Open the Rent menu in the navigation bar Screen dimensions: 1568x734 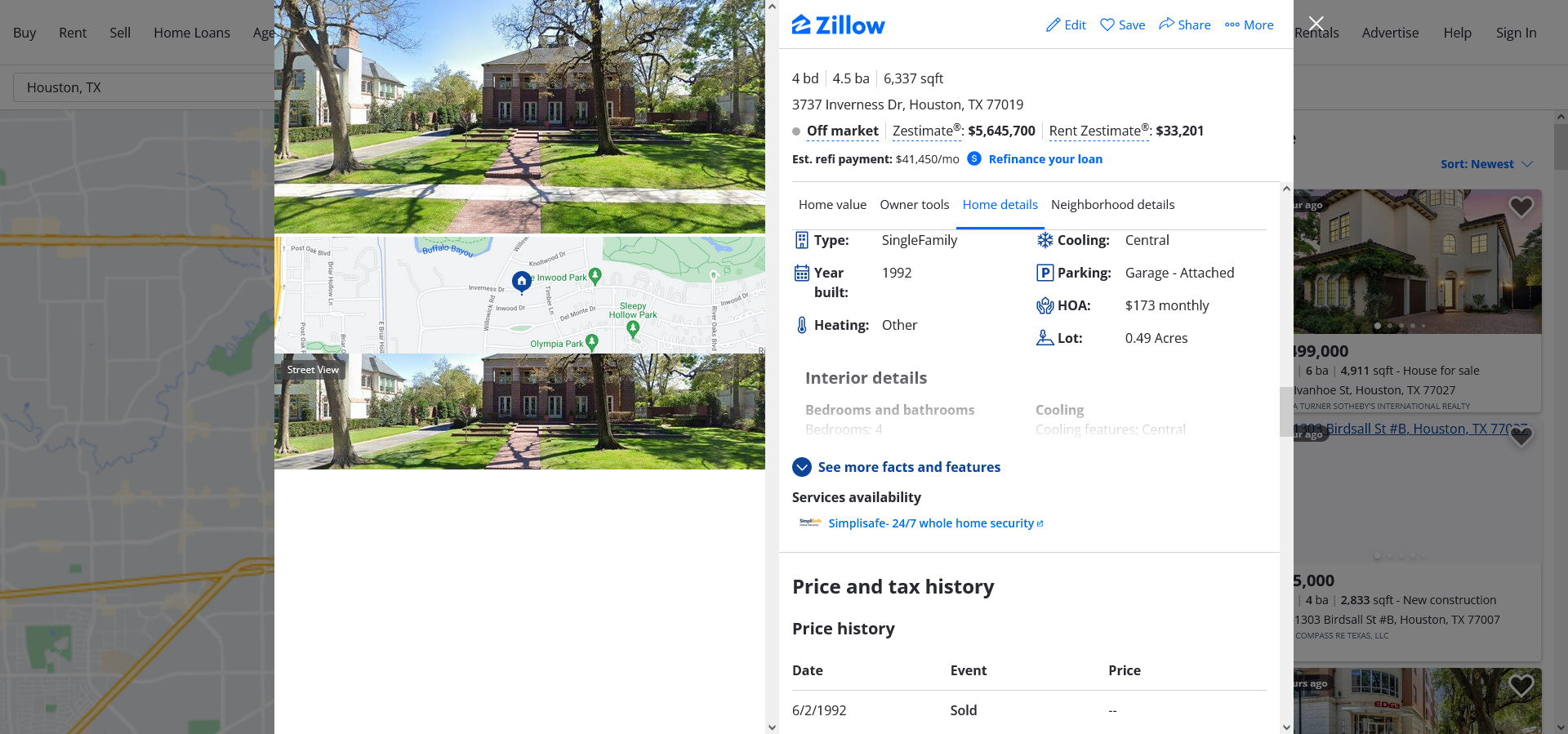point(73,33)
